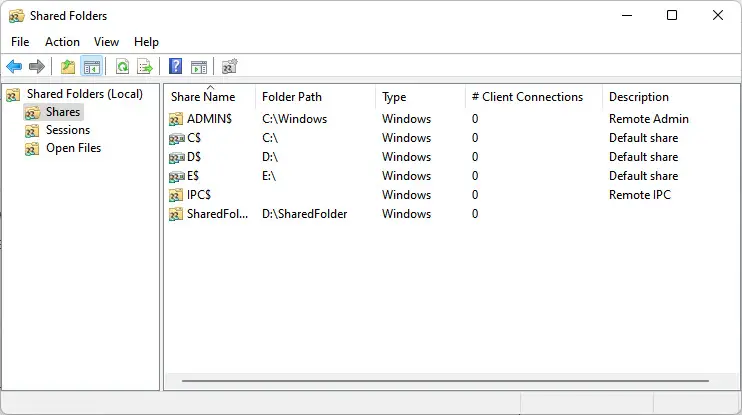
Task: Click the horizontal scrollbar in shares pane
Action: pos(445,380)
